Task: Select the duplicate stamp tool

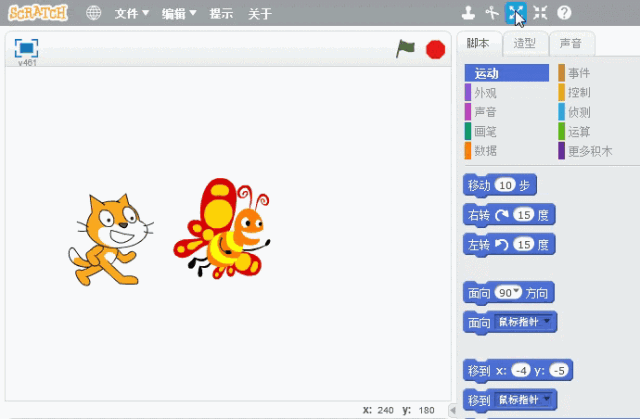Action: (468, 13)
